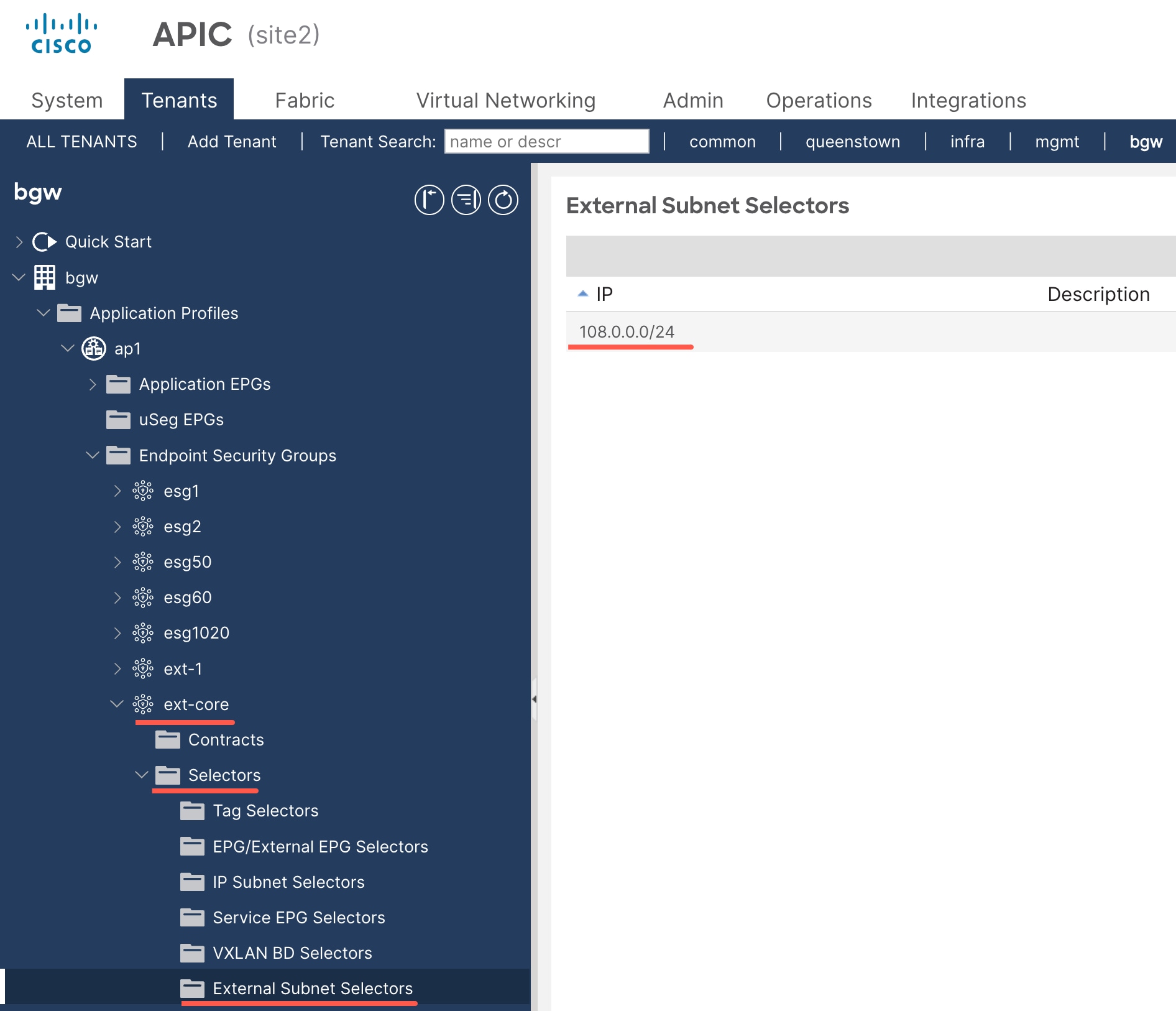The height and width of the screenshot is (1011, 1176).
Task: Open the Admin tab
Action: (693, 101)
